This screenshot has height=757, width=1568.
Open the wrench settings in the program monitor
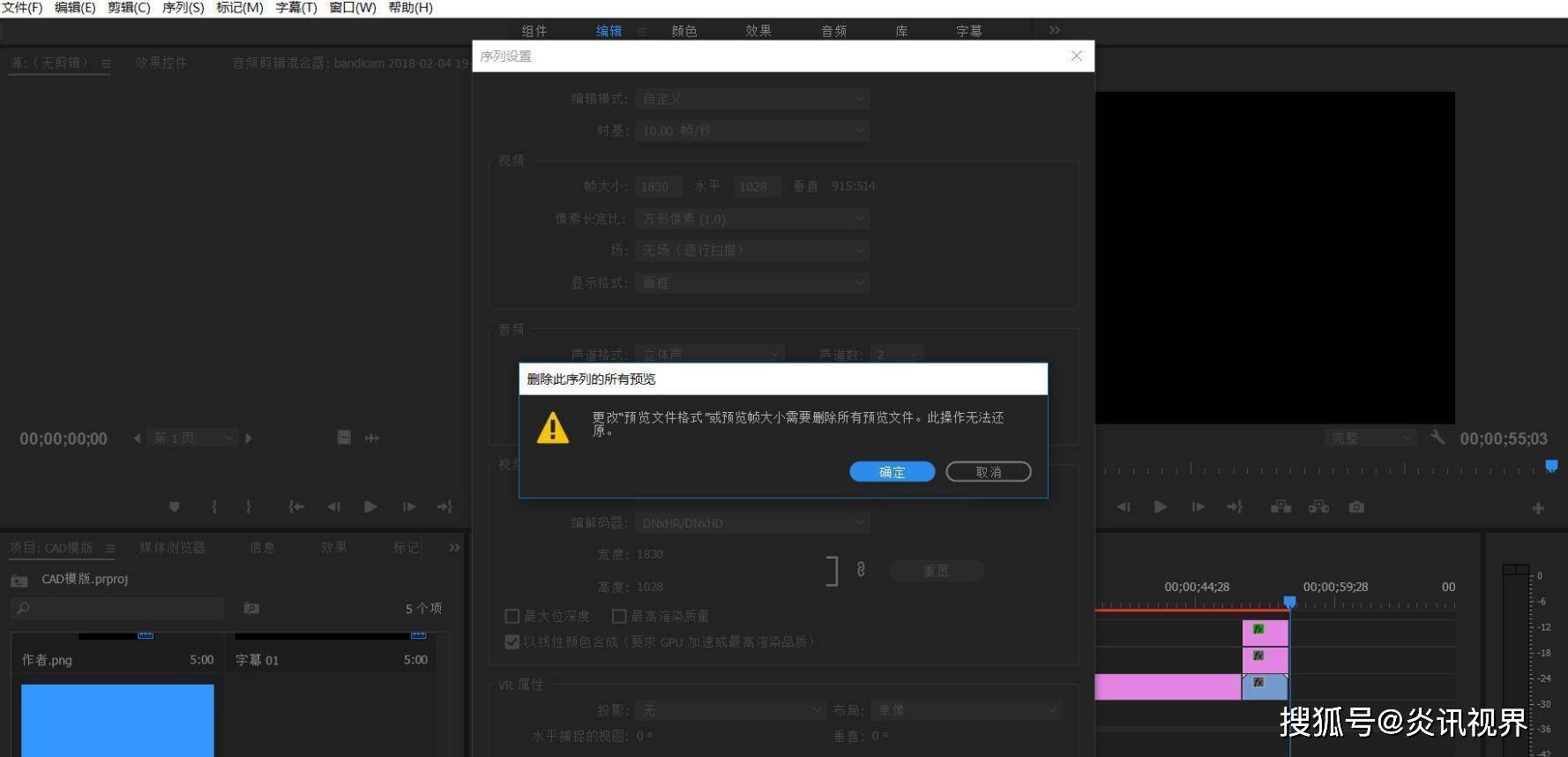point(1437,438)
